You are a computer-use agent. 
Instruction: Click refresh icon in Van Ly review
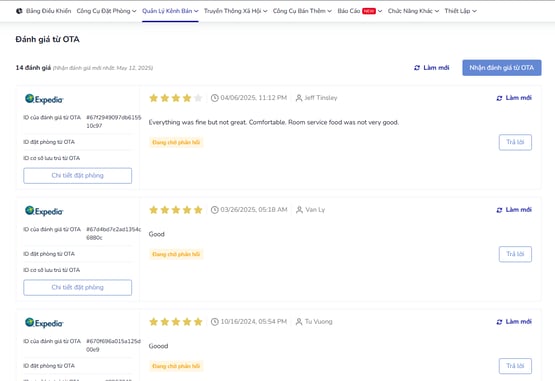point(499,210)
